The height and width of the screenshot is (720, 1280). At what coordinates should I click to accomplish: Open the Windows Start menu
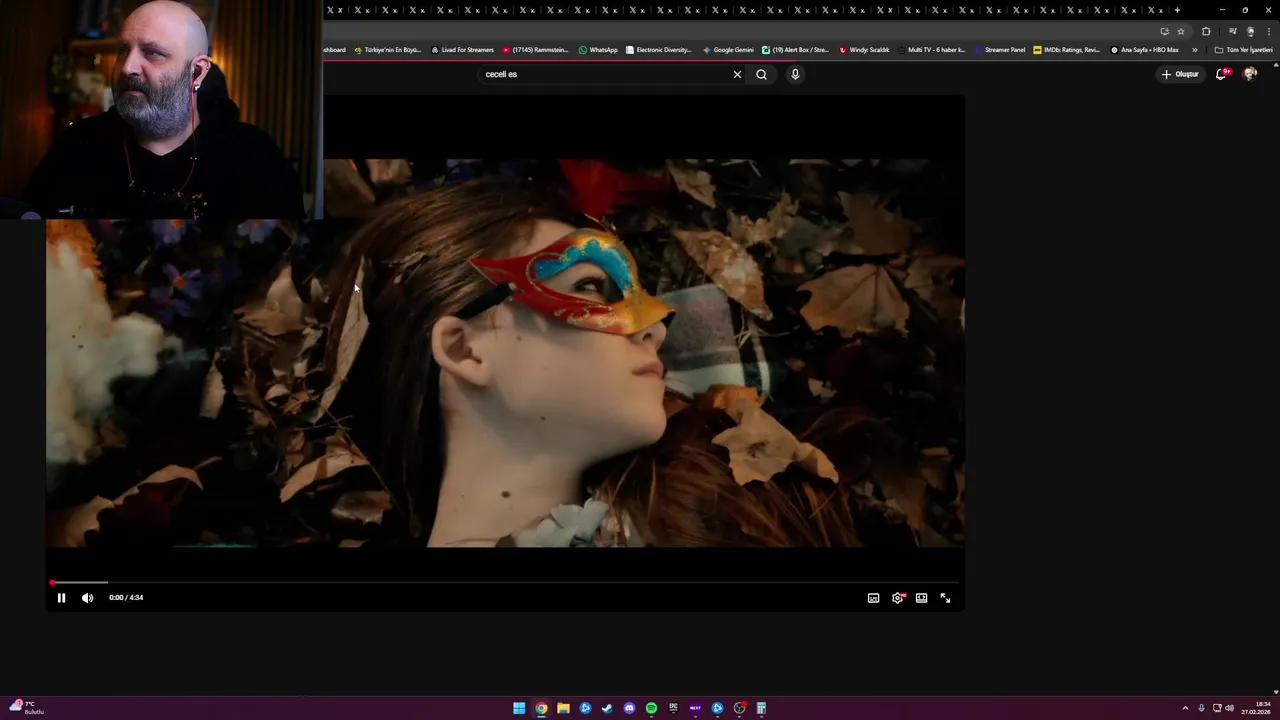[x=519, y=708]
